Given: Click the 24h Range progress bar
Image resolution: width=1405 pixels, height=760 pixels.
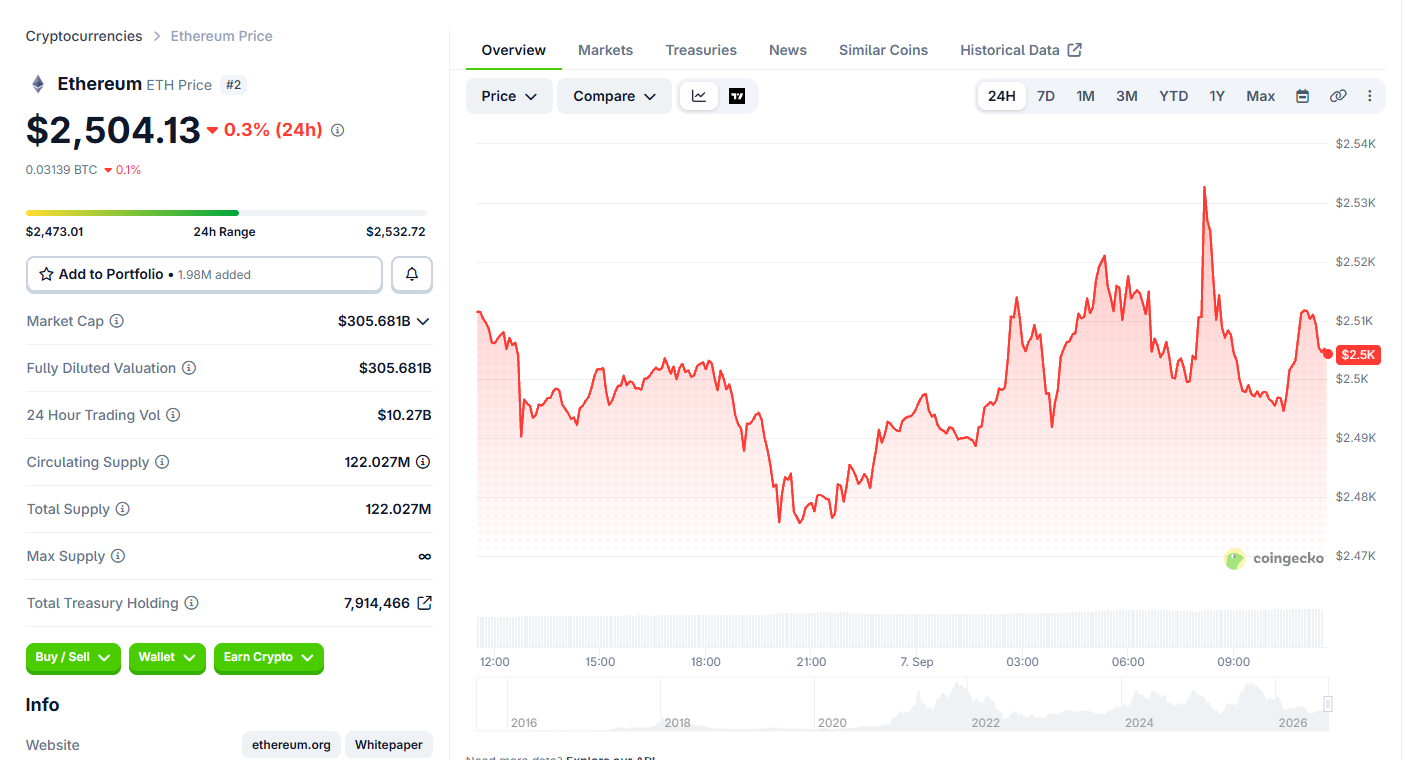Looking at the screenshot, I should click(x=226, y=213).
